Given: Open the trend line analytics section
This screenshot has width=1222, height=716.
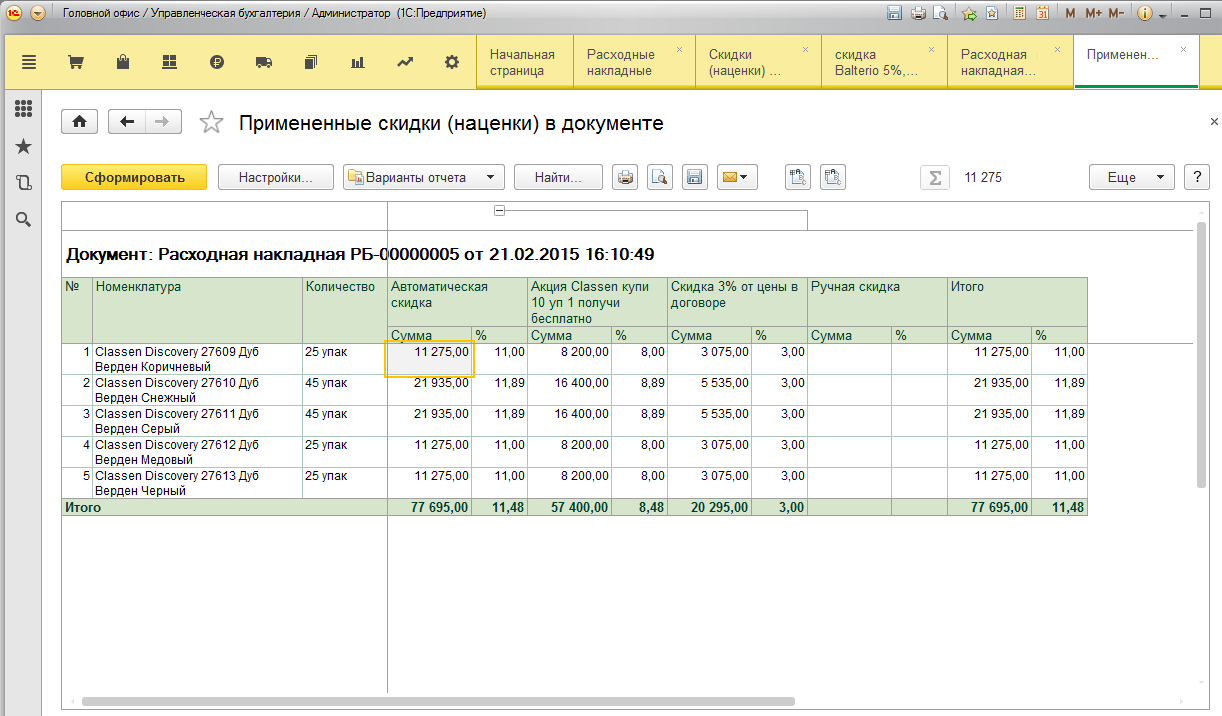Looking at the screenshot, I should click(x=405, y=62).
